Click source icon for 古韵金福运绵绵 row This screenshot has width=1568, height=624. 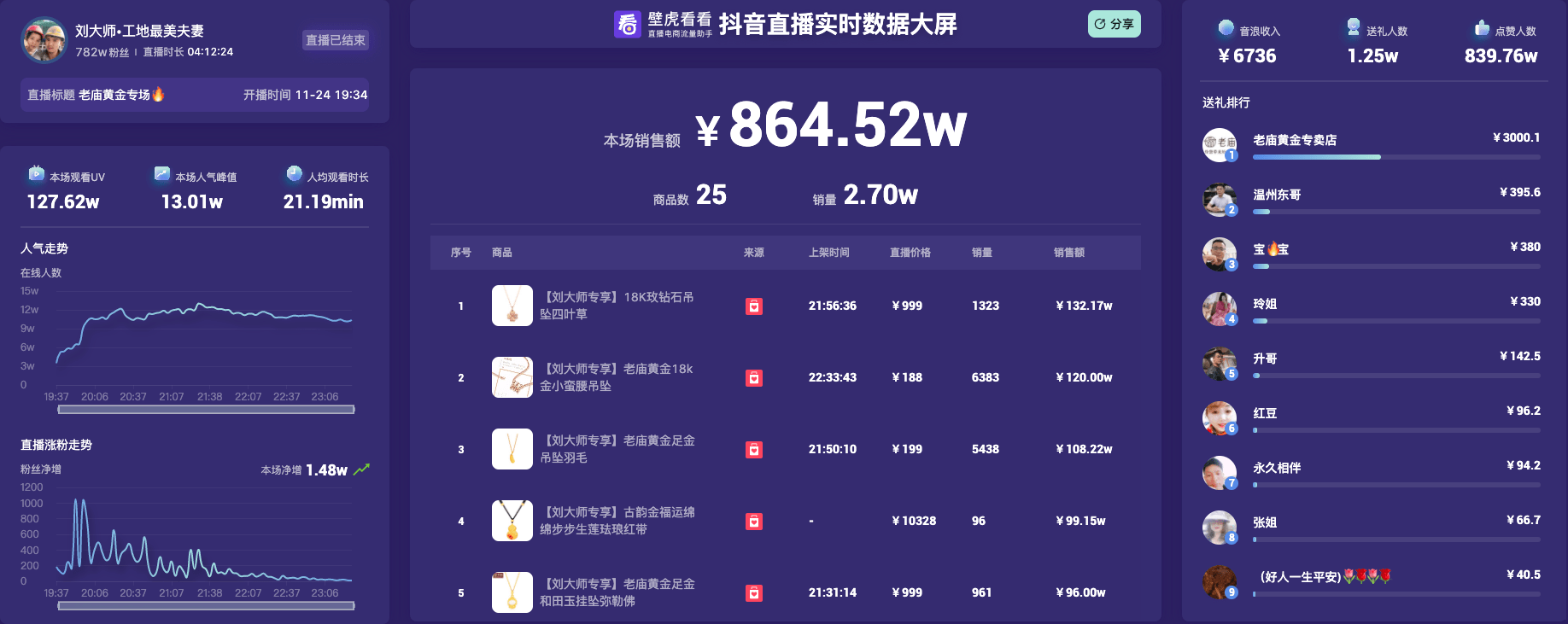pos(754,521)
